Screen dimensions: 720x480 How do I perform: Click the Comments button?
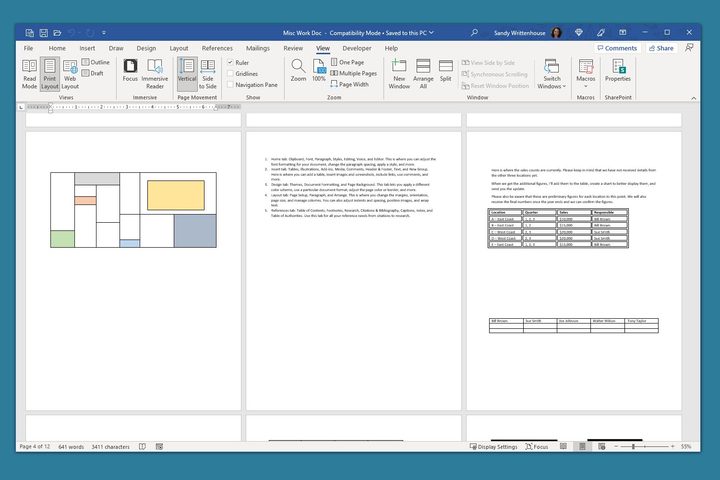point(617,48)
